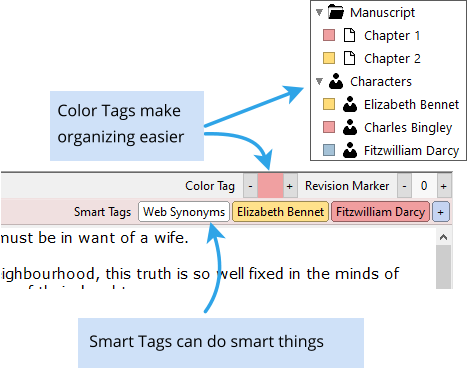The height and width of the screenshot is (368, 467).
Task: Collapse the Manuscript tree node
Action: [319, 13]
